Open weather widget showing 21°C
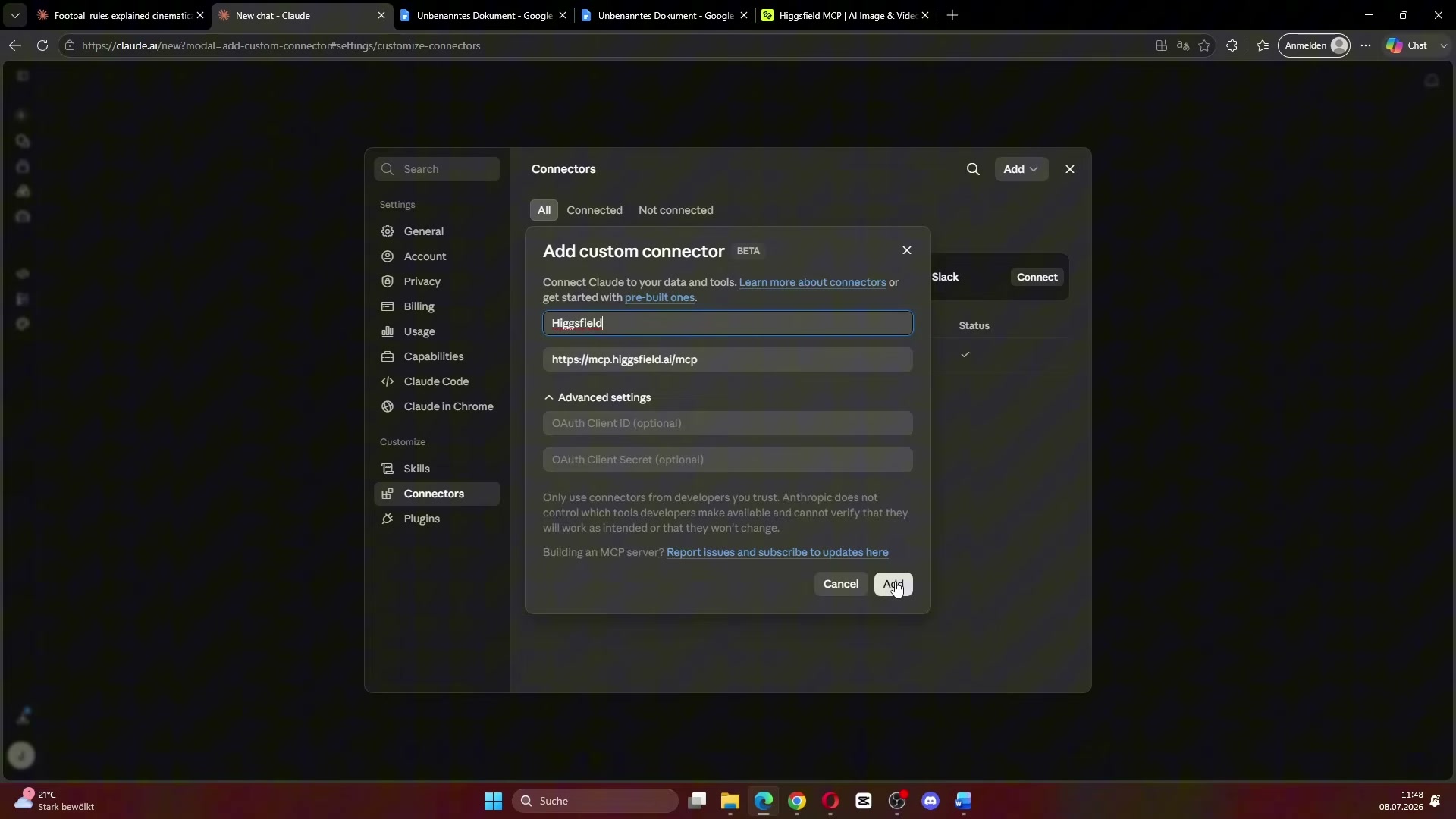This screenshot has width=1456, height=819. pyautogui.click(x=55, y=801)
